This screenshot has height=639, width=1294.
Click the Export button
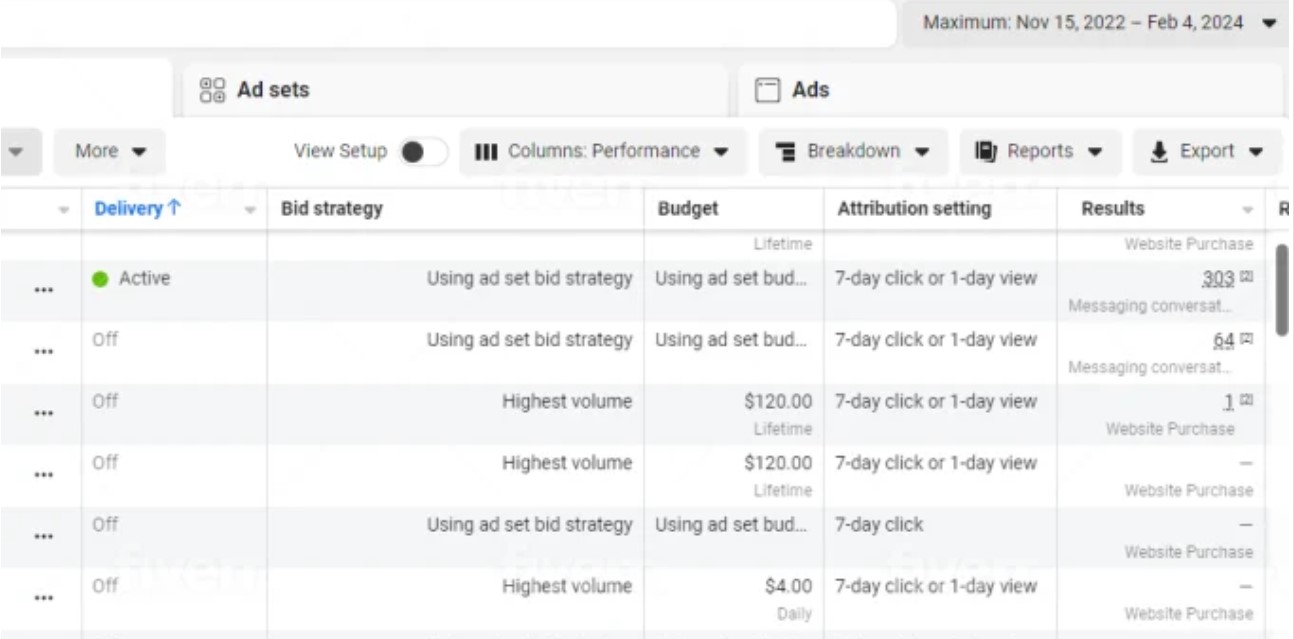tap(1206, 152)
